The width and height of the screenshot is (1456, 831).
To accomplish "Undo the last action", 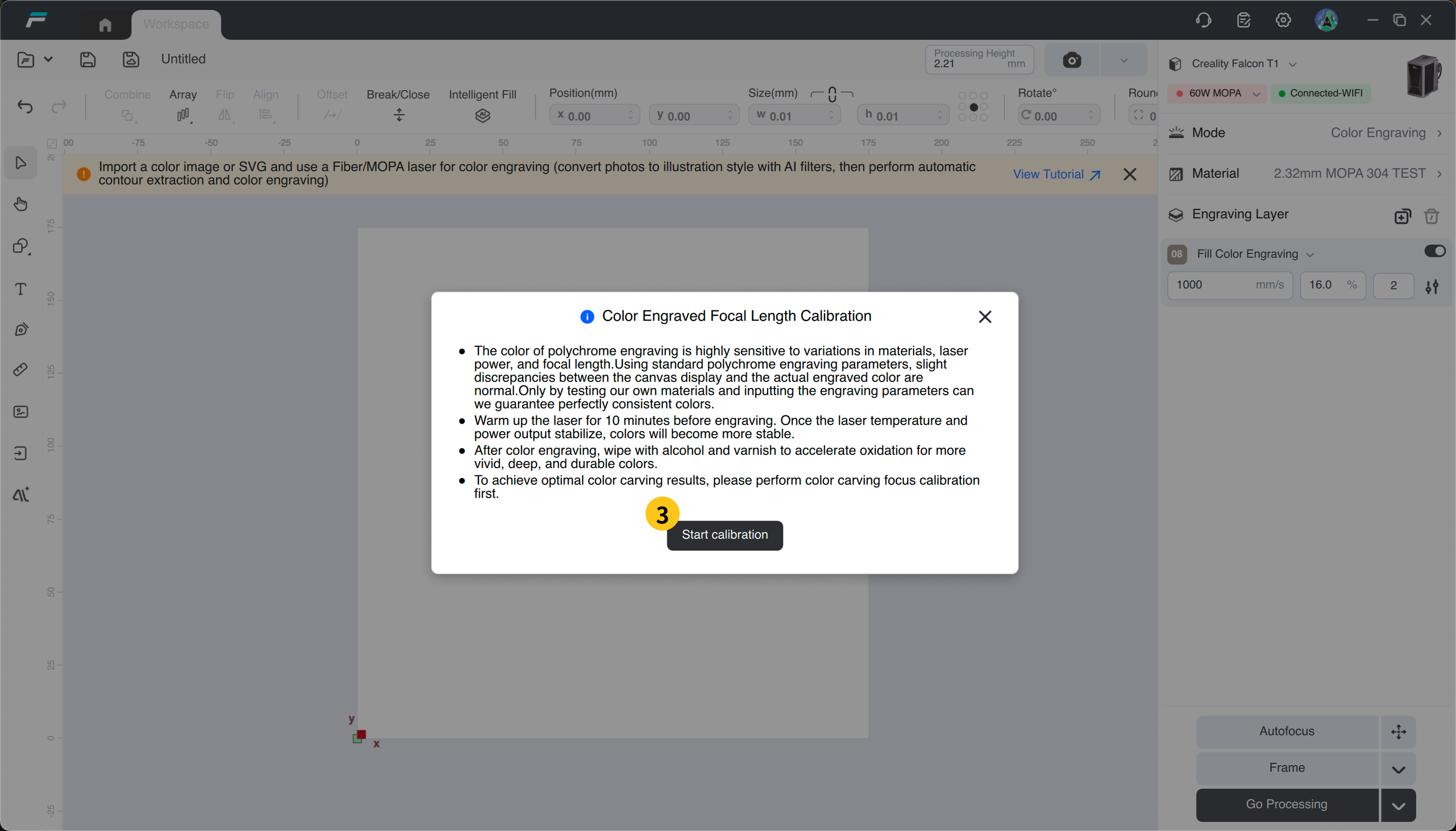I will (25, 107).
